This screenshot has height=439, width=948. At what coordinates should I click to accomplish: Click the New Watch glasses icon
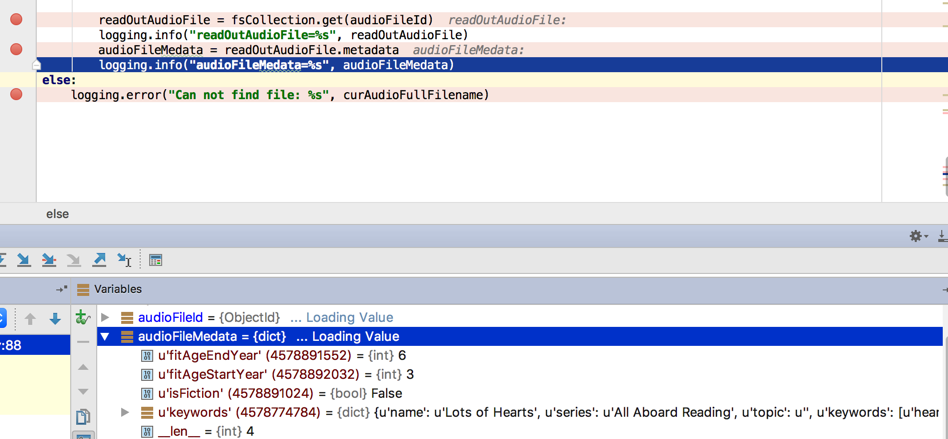(x=82, y=318)
